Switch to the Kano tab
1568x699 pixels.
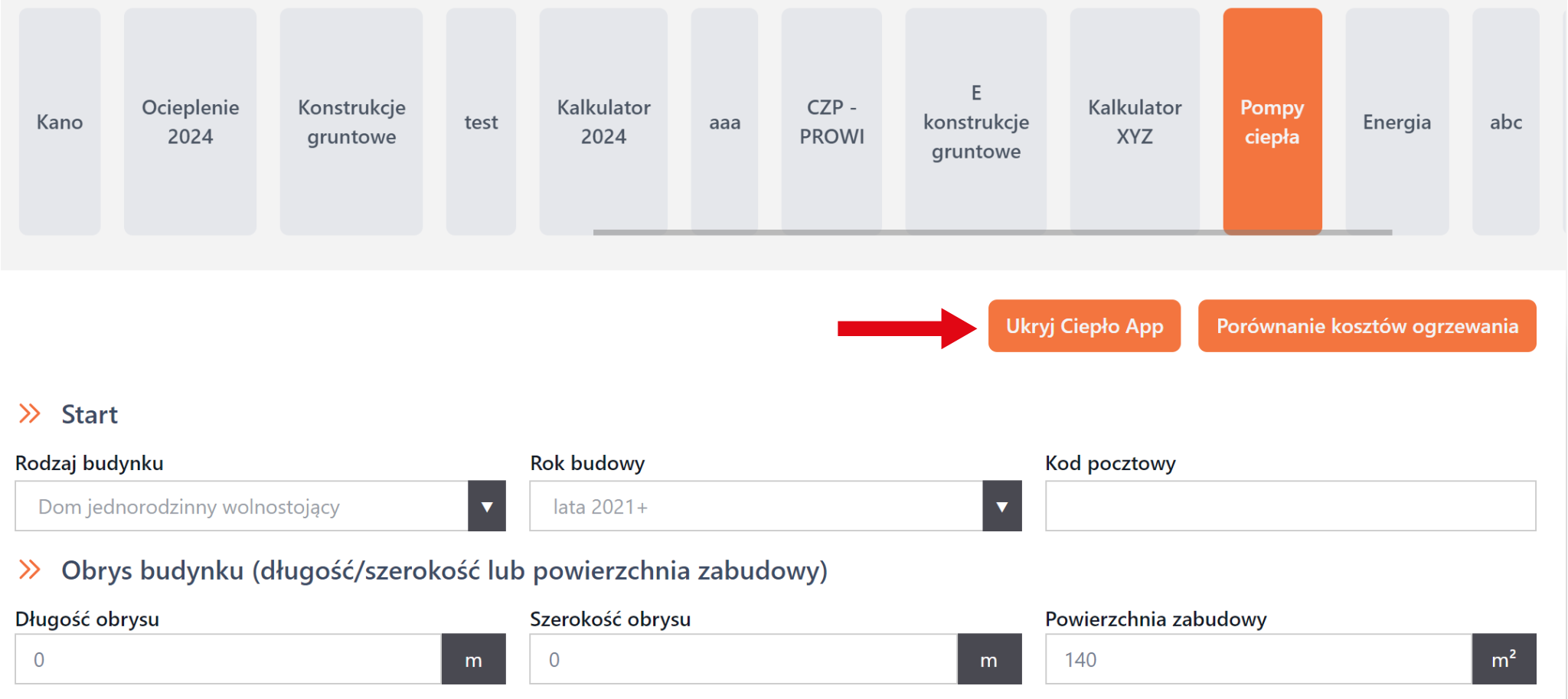click(60, 122)
